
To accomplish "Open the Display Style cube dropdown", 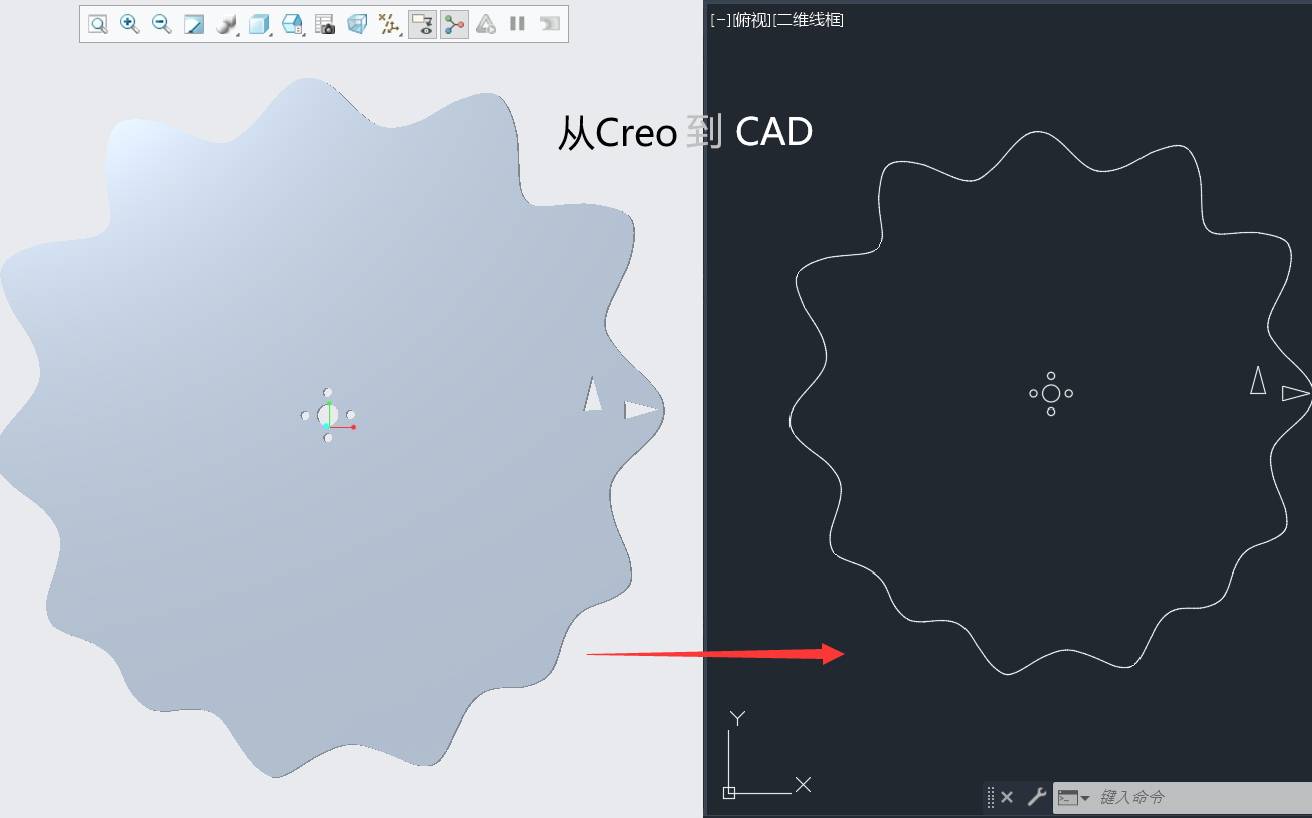I will 260,24.
